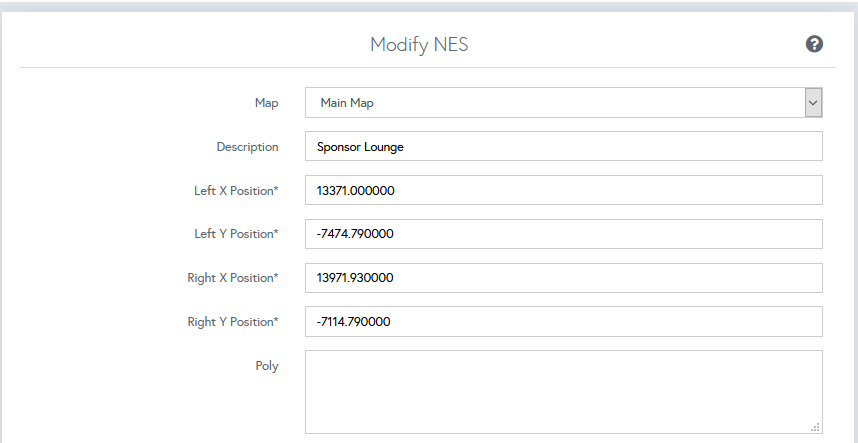This screenshot has width=858, height=443.
Task: Click the Map field label
Action: [x=266, y=102]
